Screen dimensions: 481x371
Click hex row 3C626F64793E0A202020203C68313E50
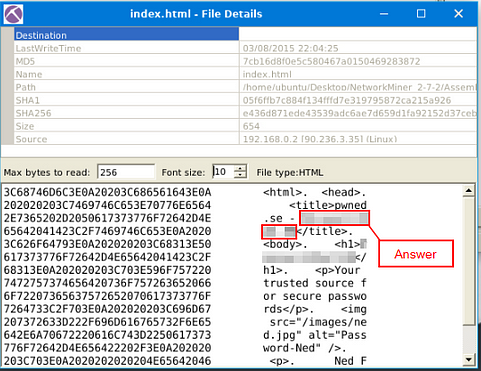(x=107, y=244)
